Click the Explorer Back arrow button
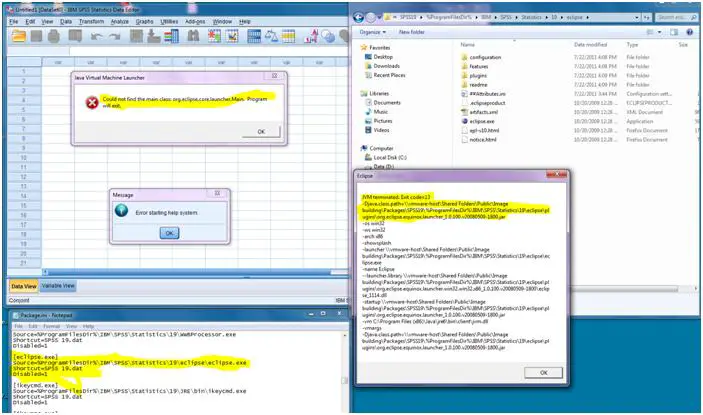This screenshot has width=703, height=415. click(358, 17)
